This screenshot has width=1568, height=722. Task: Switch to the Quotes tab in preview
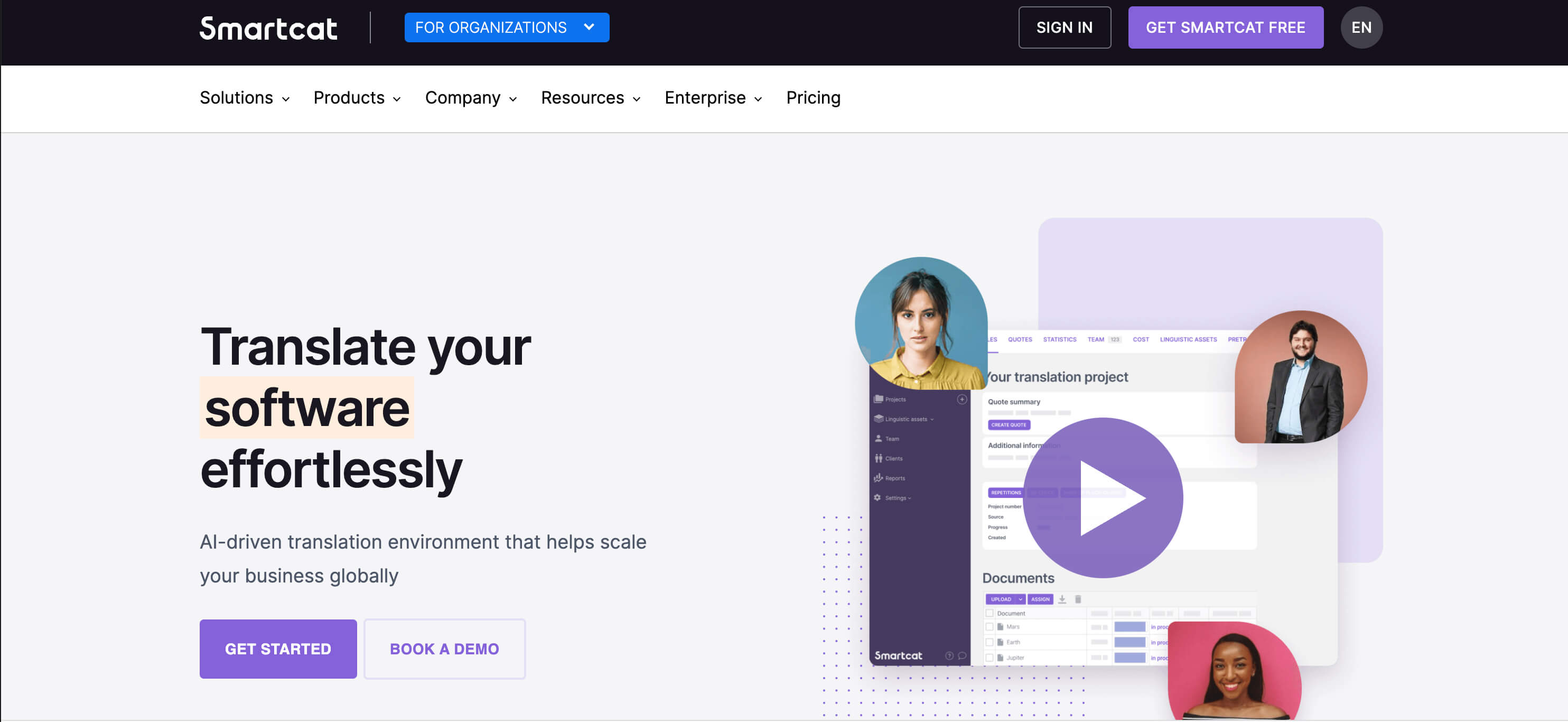[x=1020, y=340]
